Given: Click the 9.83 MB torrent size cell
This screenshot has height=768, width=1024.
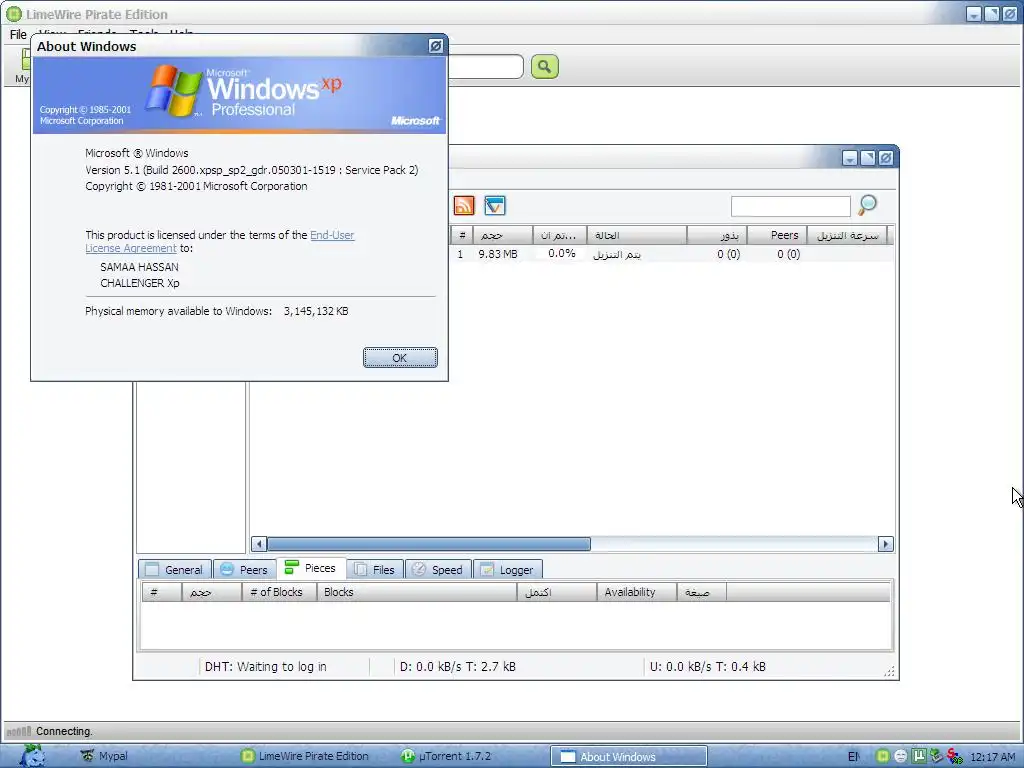Looking at the screenshot, I should [x=498, y=254].
